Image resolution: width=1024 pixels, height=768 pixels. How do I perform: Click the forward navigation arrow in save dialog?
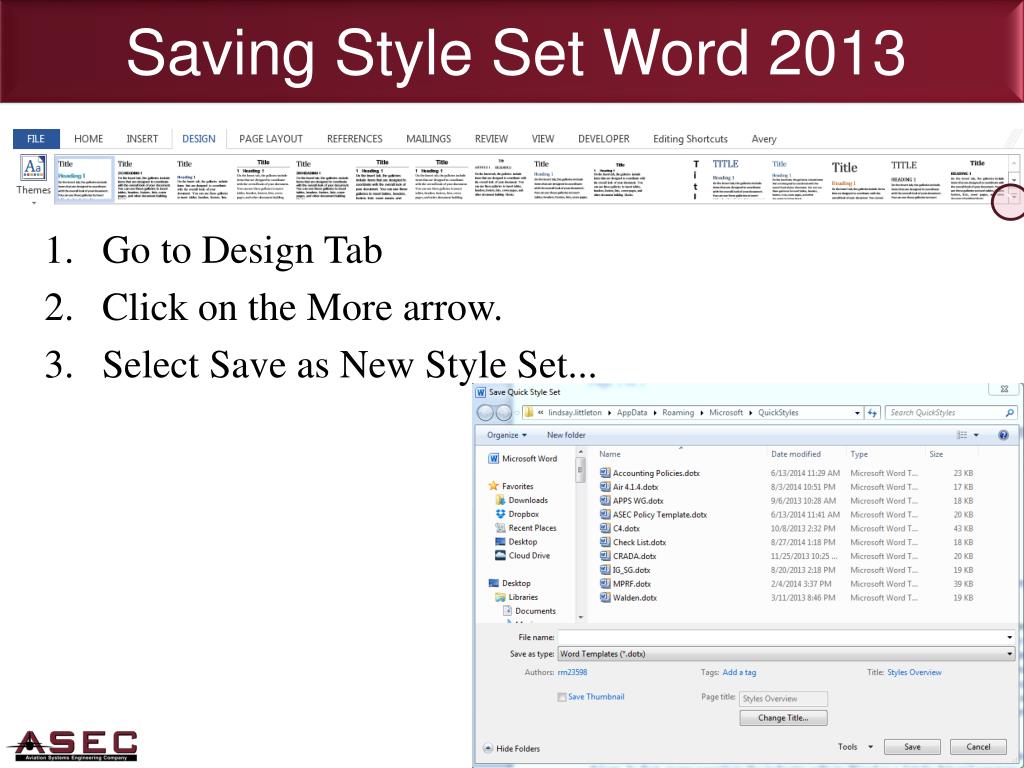tap(504, 413)
